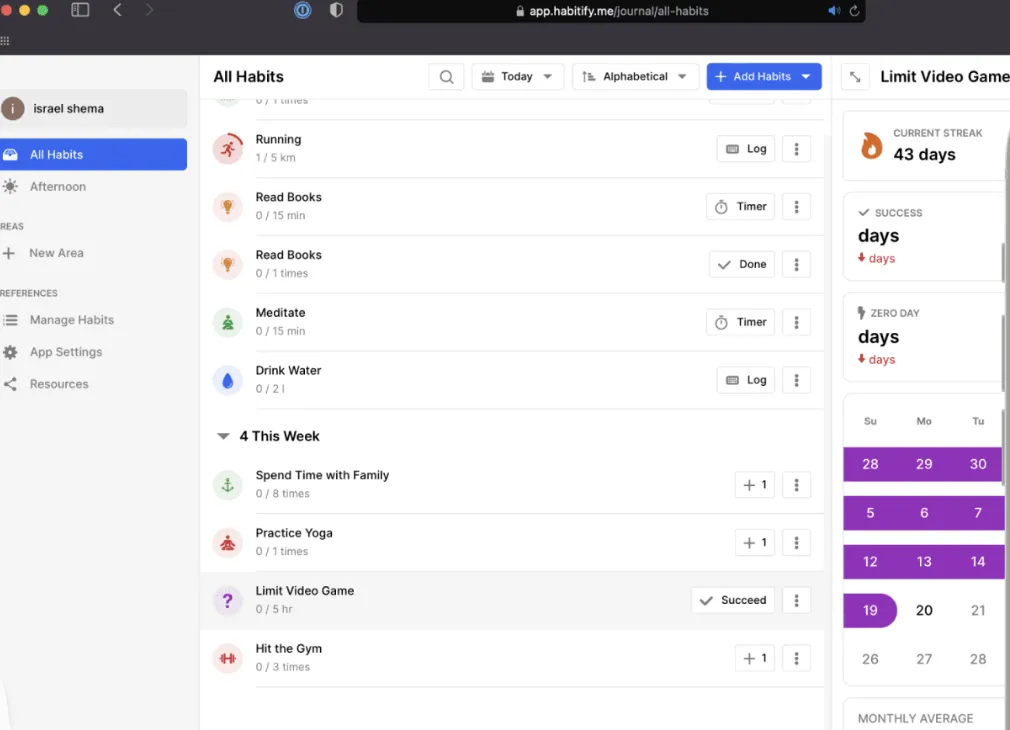Collapse the 4 This Week section

pyautogui.click(x=224, y=436)
